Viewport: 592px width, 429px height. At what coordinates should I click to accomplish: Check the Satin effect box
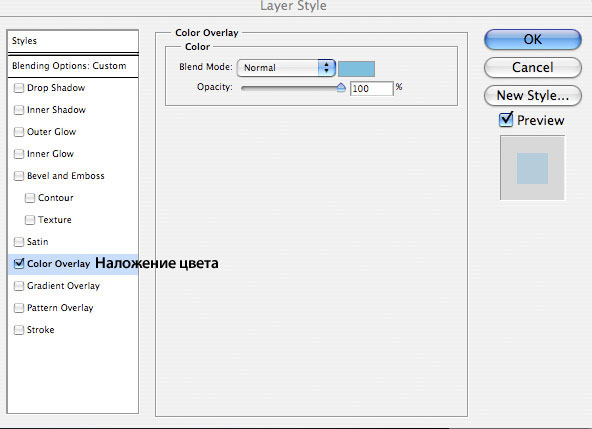pyautogui.click(x=18, y=242)
